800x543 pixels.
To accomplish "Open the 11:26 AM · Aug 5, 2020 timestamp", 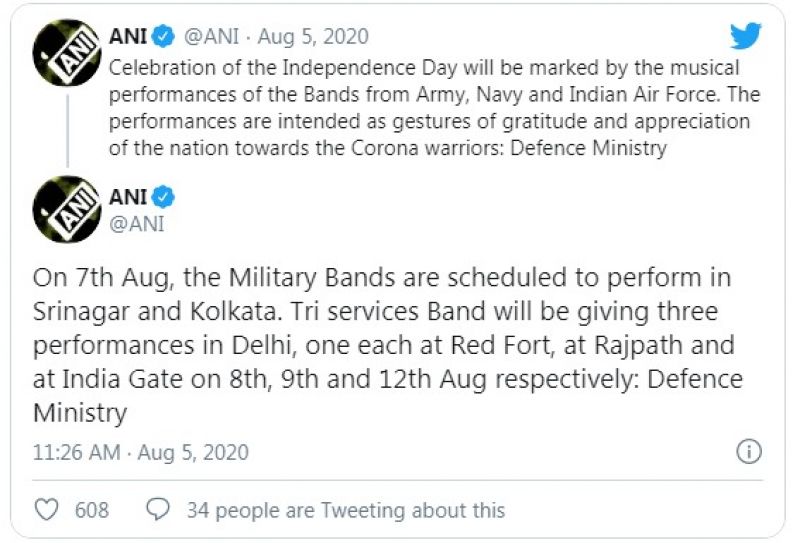I will pyautogui.click(x=141, y=452).
